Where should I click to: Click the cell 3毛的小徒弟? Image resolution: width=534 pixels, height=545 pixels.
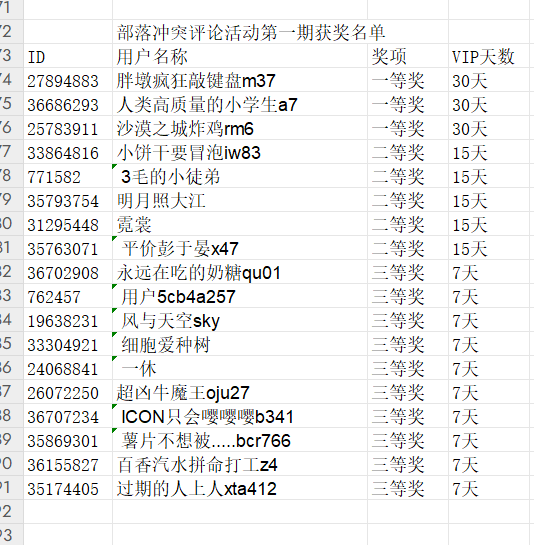click(240, 176)
